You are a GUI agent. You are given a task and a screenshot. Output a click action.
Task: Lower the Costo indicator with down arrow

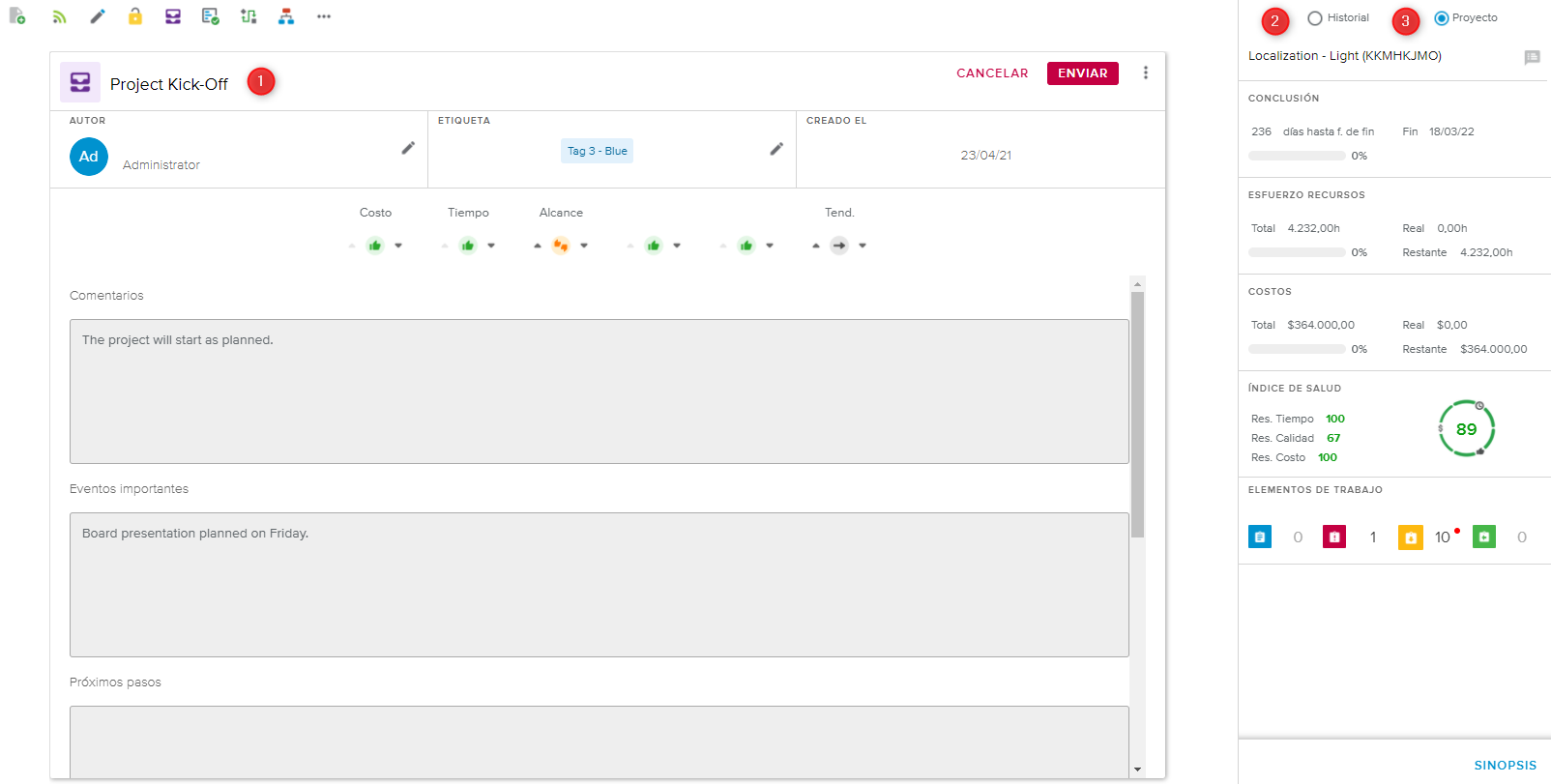tap(398, 246)
